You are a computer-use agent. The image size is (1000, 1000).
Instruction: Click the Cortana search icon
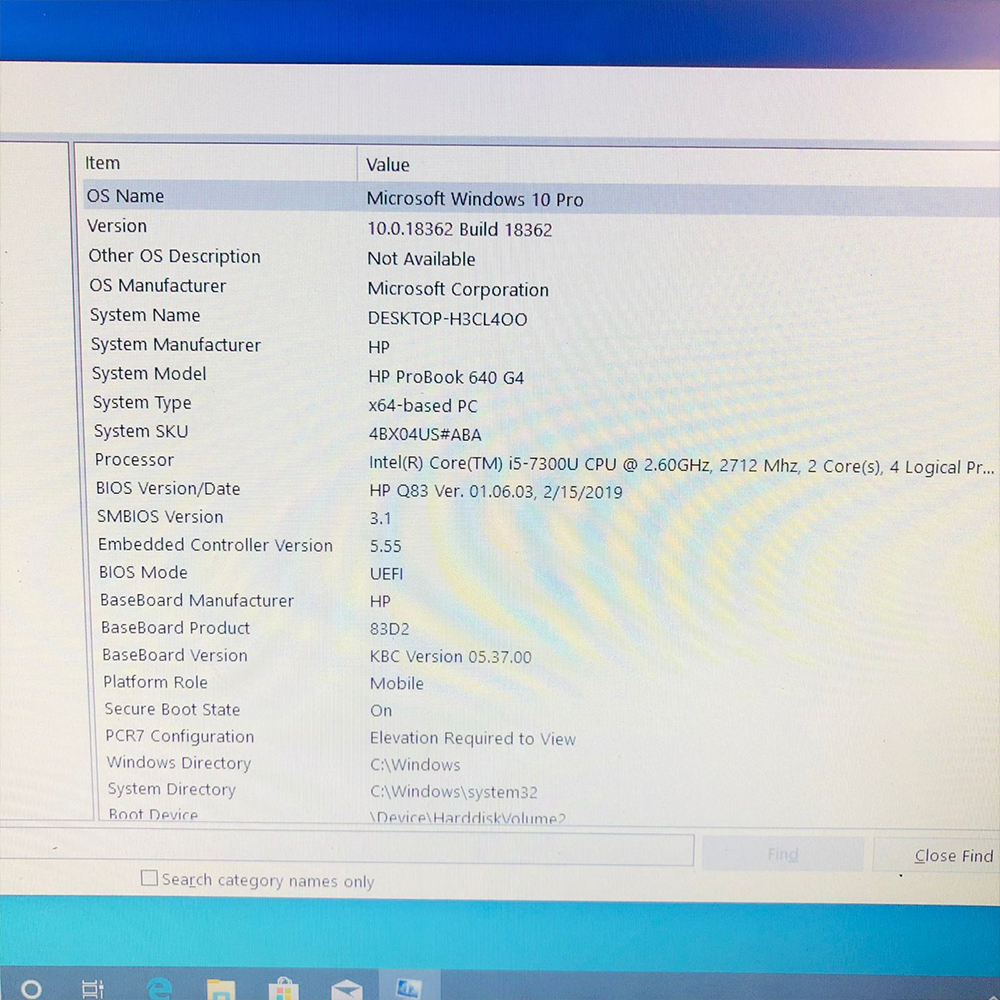30,988
